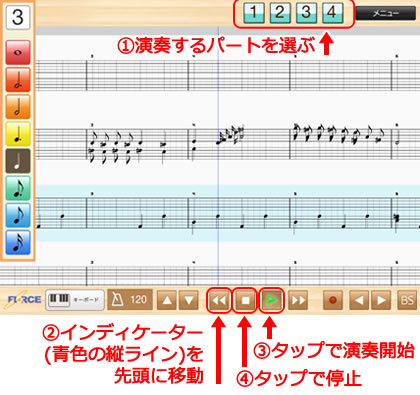Rewind indicator to the beginning
The height and width of the screenshot is (395, 420).
pos(219,300)
